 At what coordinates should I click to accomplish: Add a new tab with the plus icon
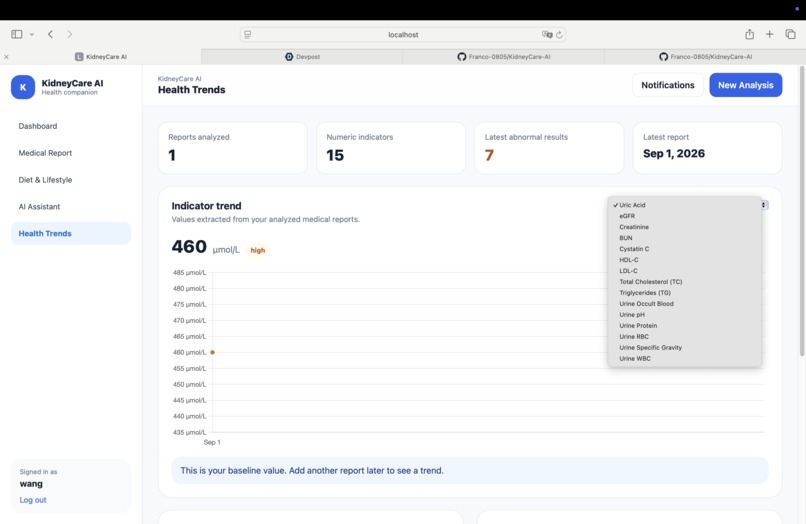770,34
